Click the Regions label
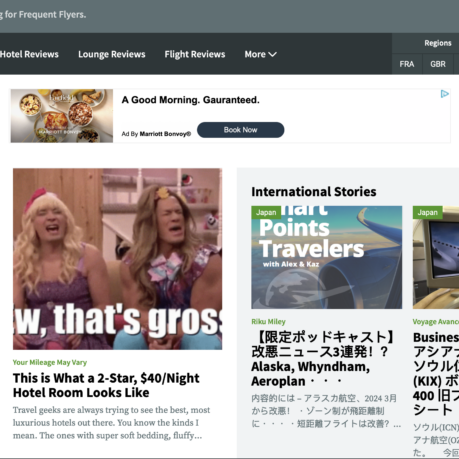The width and height of the screenshot is (459, 459). click(x=438, y=43)
